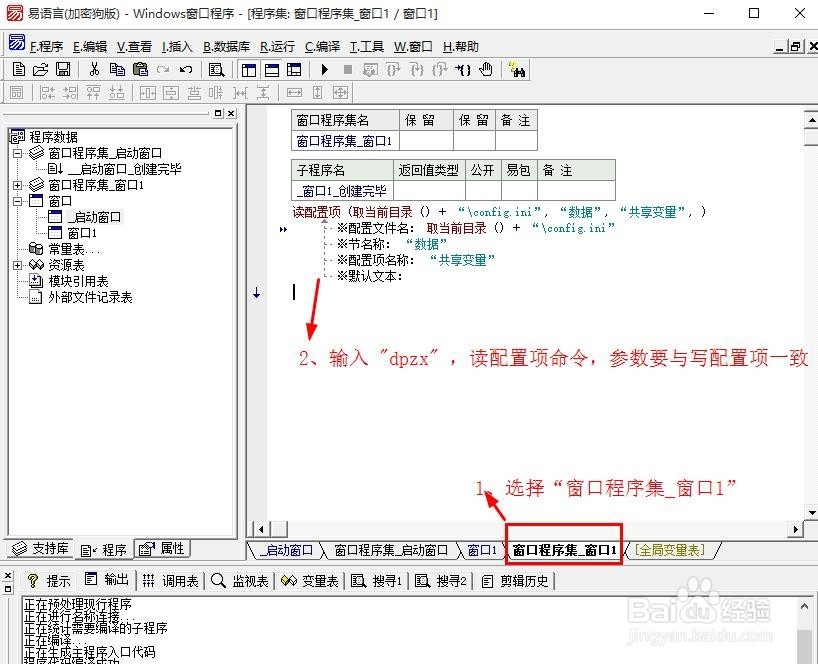Click the hand breakpoint icon
The height and width of the screenshot is (664, 818).
(x=486, y=69)
